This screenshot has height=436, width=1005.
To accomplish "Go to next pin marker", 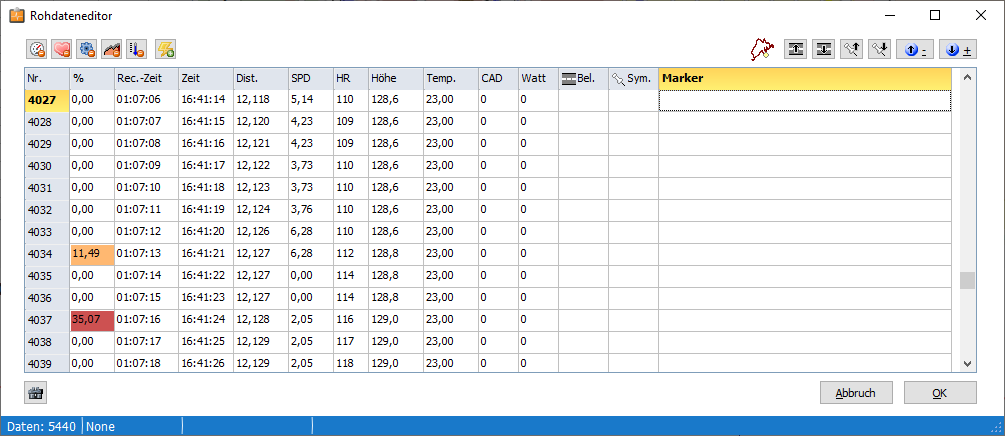I will pos(880,48).
